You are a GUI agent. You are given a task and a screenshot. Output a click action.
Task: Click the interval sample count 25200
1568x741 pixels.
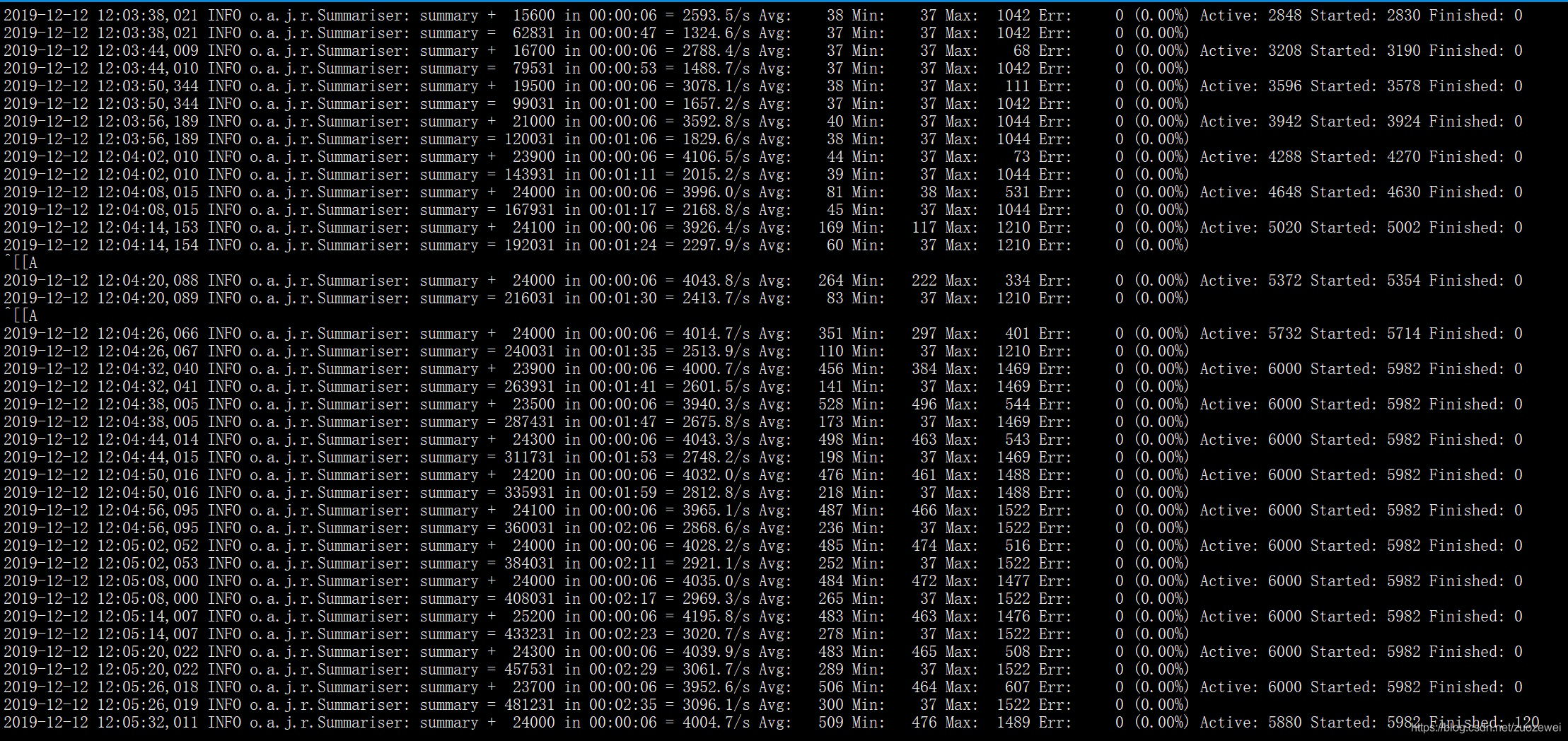[533, 617]
